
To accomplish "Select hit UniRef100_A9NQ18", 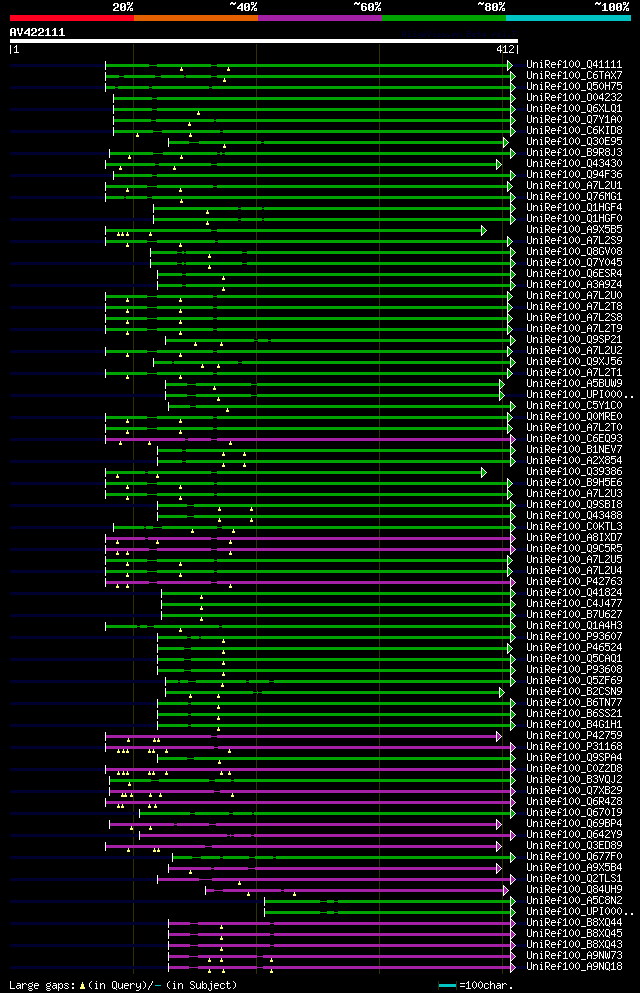I will coord(574,967).
